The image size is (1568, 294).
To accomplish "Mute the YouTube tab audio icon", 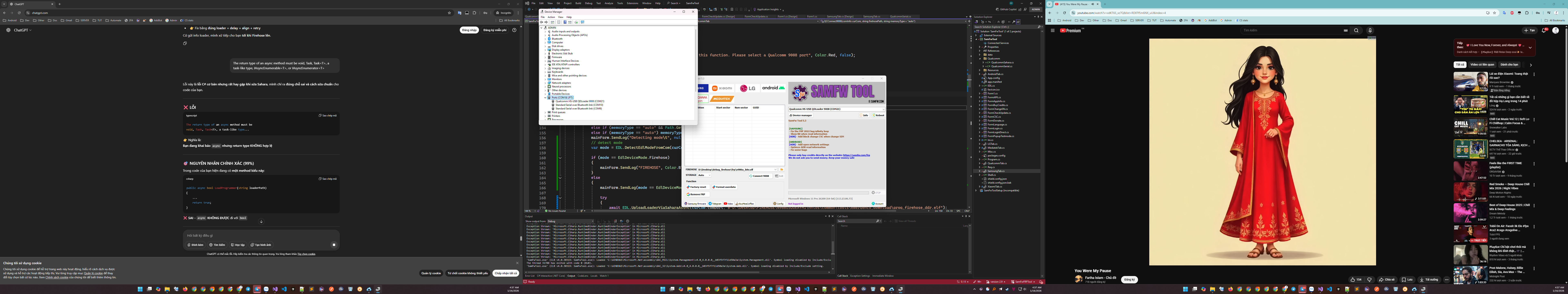I will tap(1093, 4).
